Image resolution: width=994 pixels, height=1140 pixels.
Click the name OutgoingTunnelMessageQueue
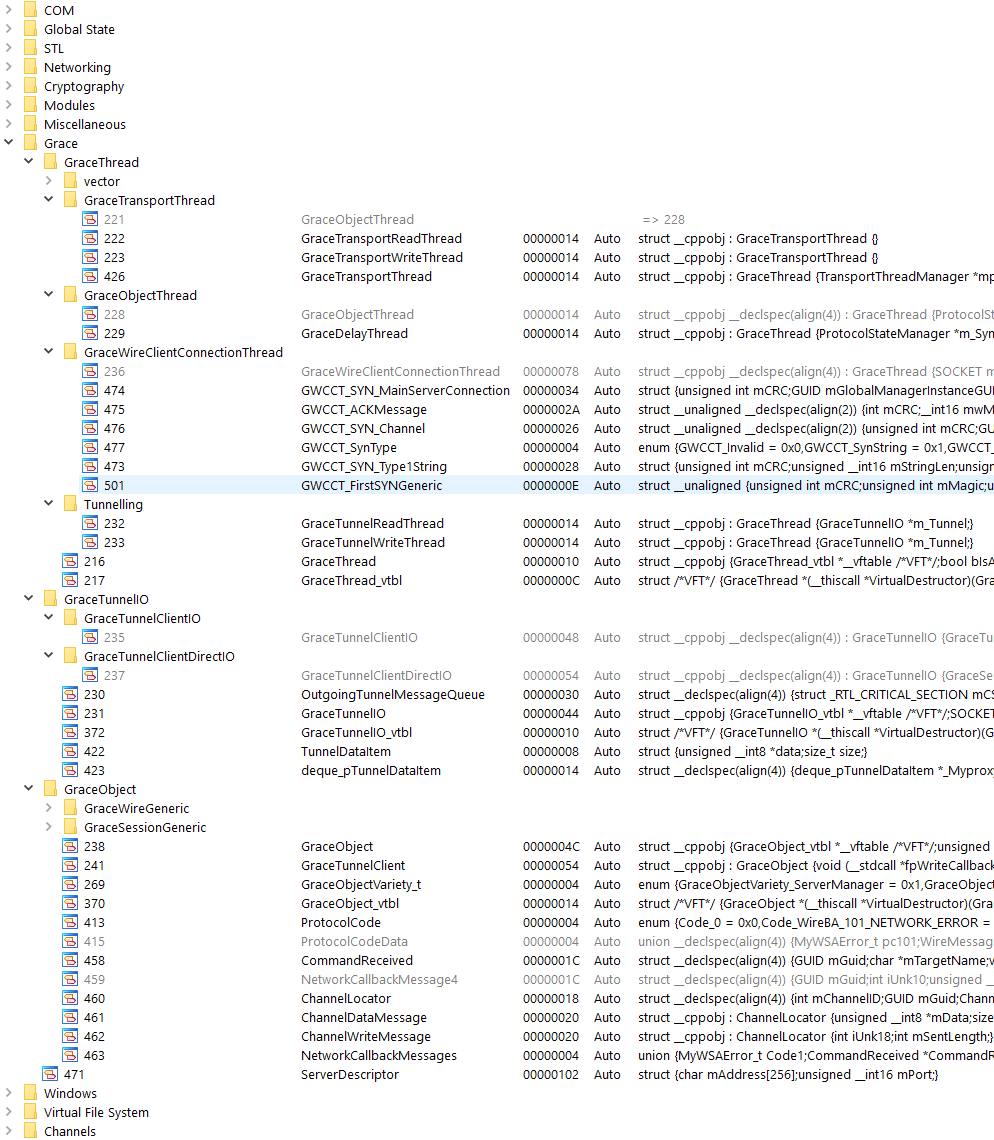pos(393,694)
